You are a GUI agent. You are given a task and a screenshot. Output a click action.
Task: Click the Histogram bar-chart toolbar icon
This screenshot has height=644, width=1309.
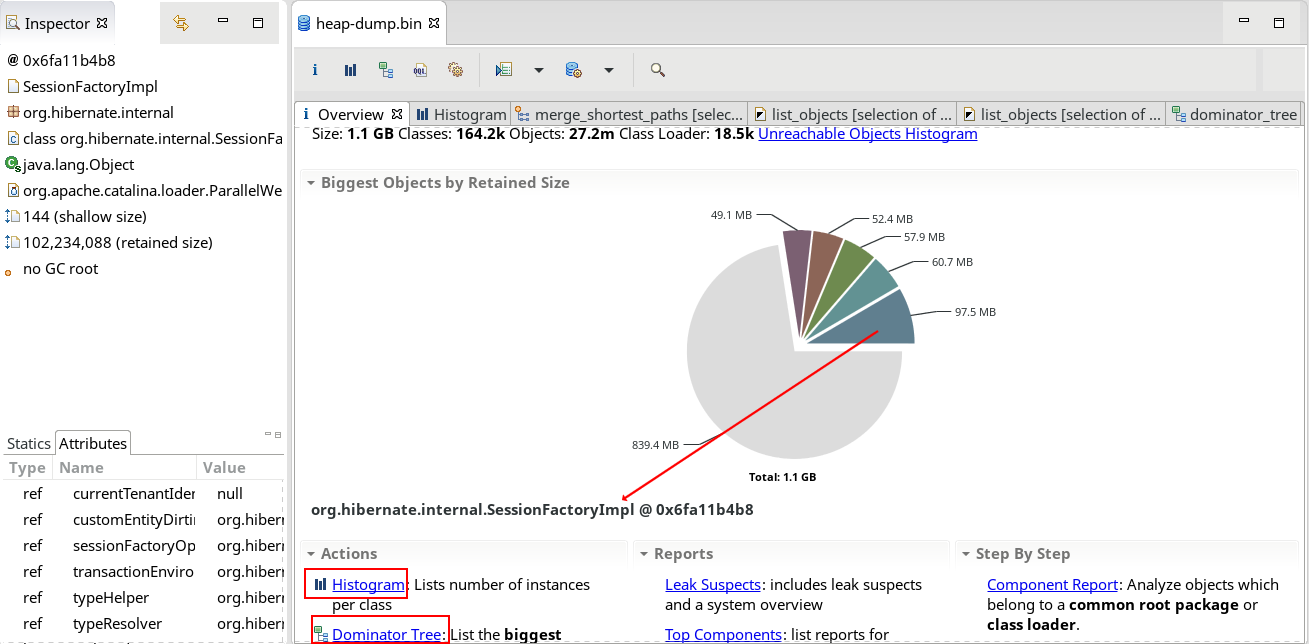point(350,70)
